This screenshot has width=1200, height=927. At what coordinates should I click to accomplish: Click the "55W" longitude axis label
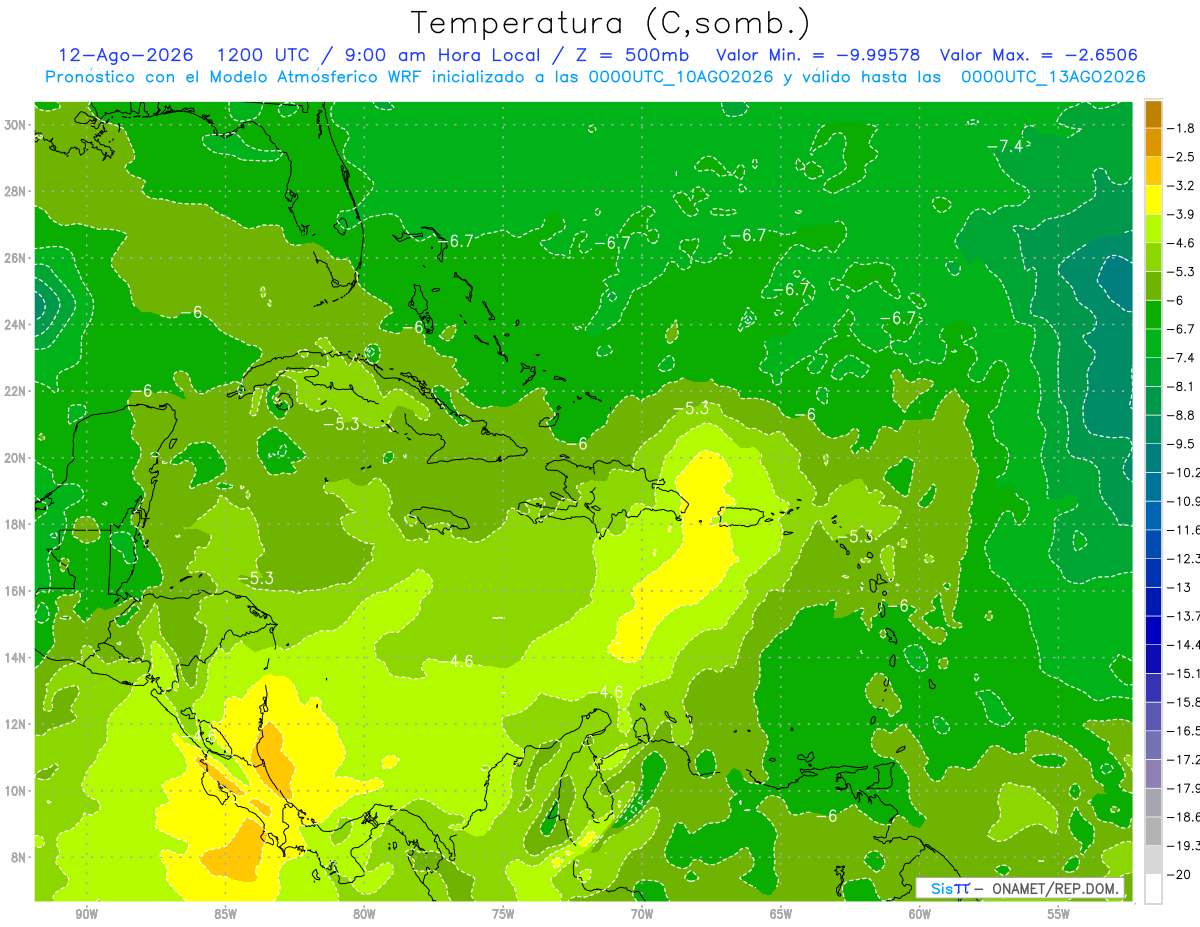(x=1059, y=915)
